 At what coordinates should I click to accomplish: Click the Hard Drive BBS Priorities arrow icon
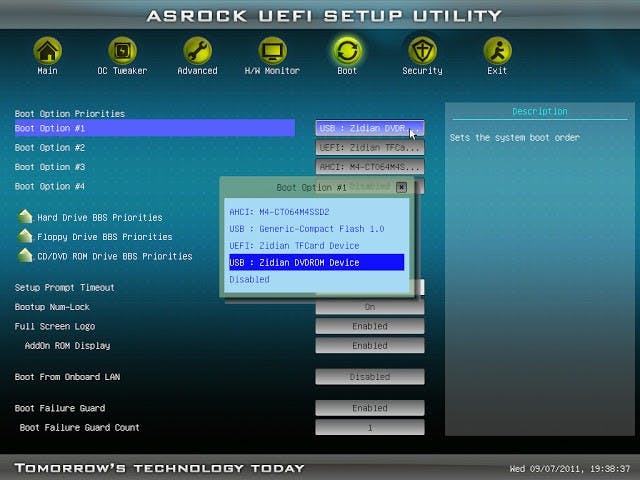pyautogui.click(x=25, y=216)
